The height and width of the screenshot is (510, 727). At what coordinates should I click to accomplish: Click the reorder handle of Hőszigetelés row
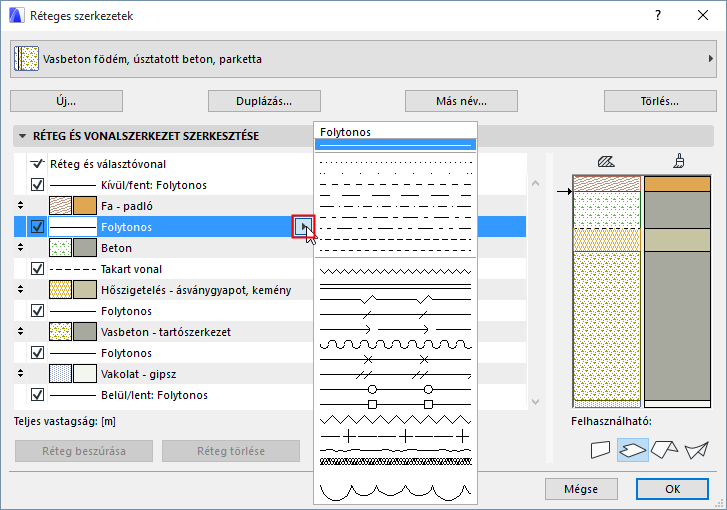[20, 289]
